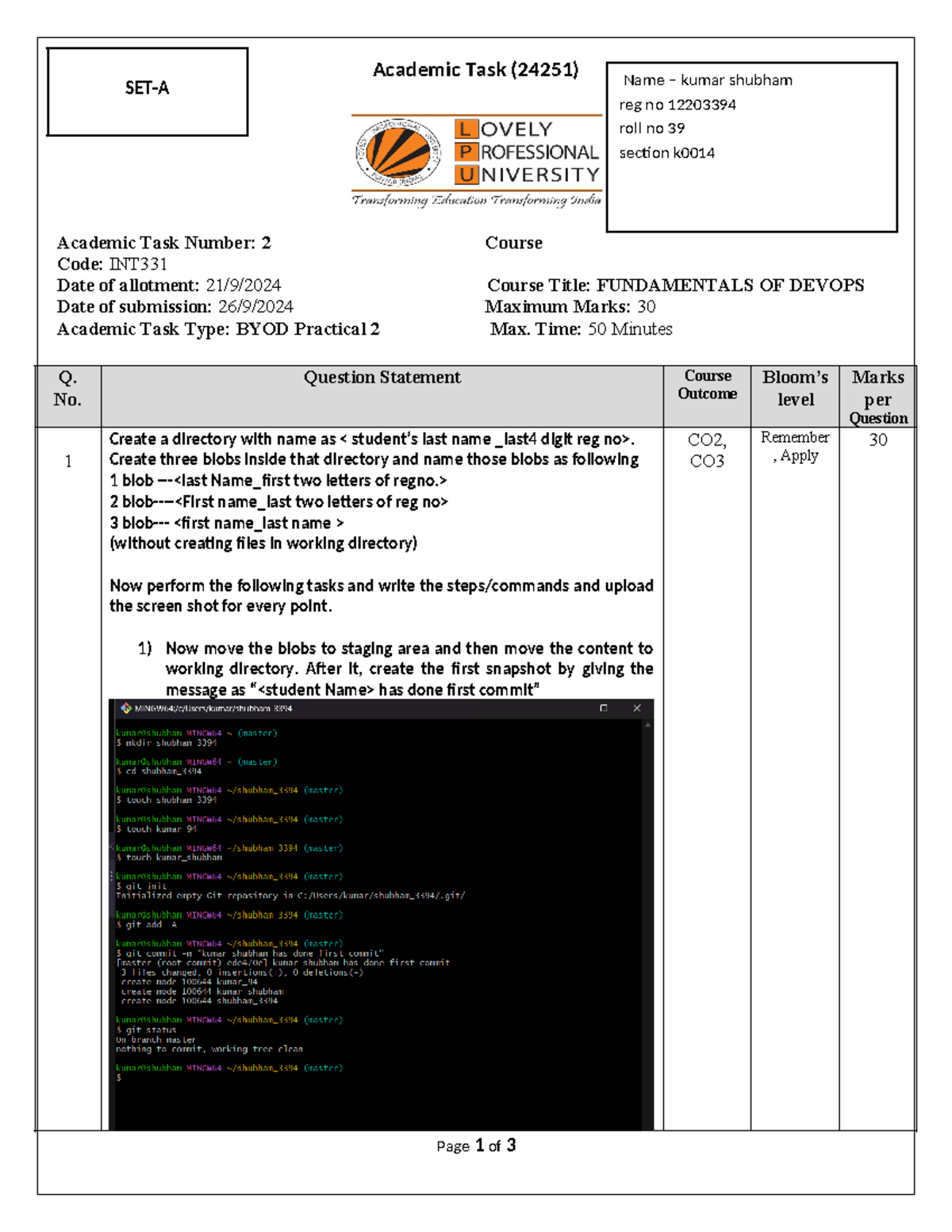Click the 'Name – kumar shubham' line
Screen dimensions: 952x1232
pos(708,80)
